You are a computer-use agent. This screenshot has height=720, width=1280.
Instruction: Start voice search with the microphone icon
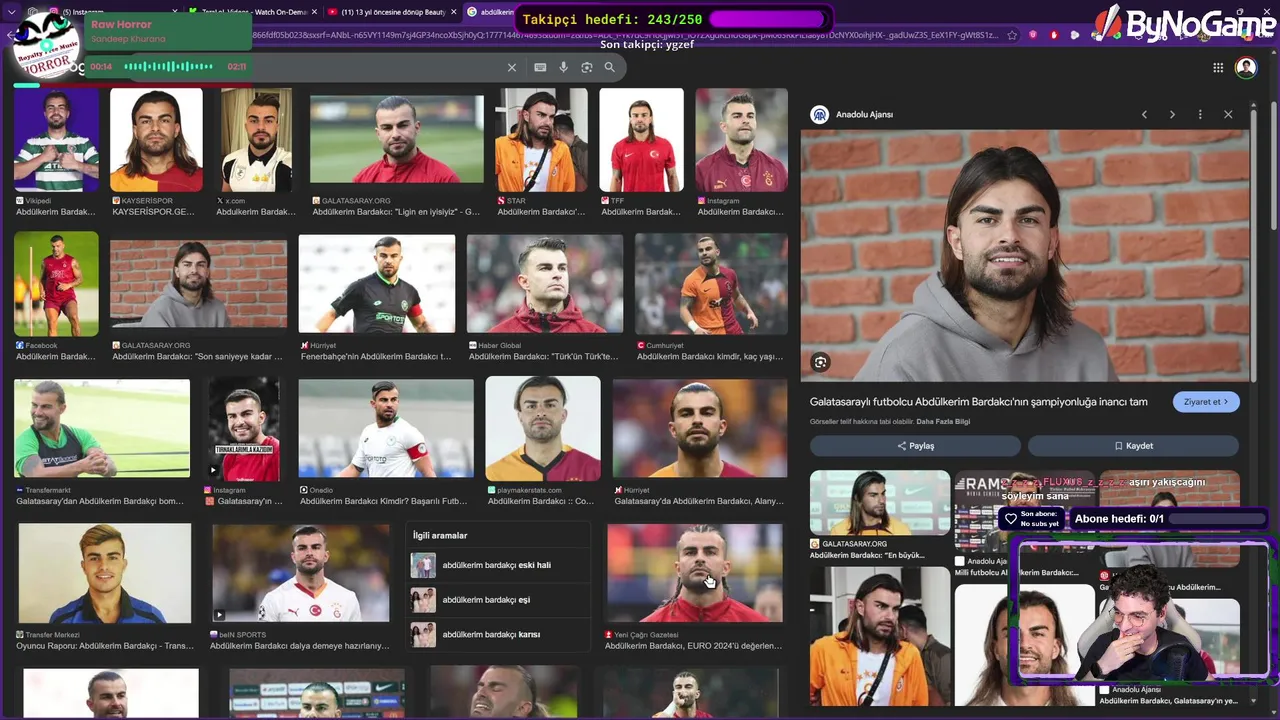564,67
